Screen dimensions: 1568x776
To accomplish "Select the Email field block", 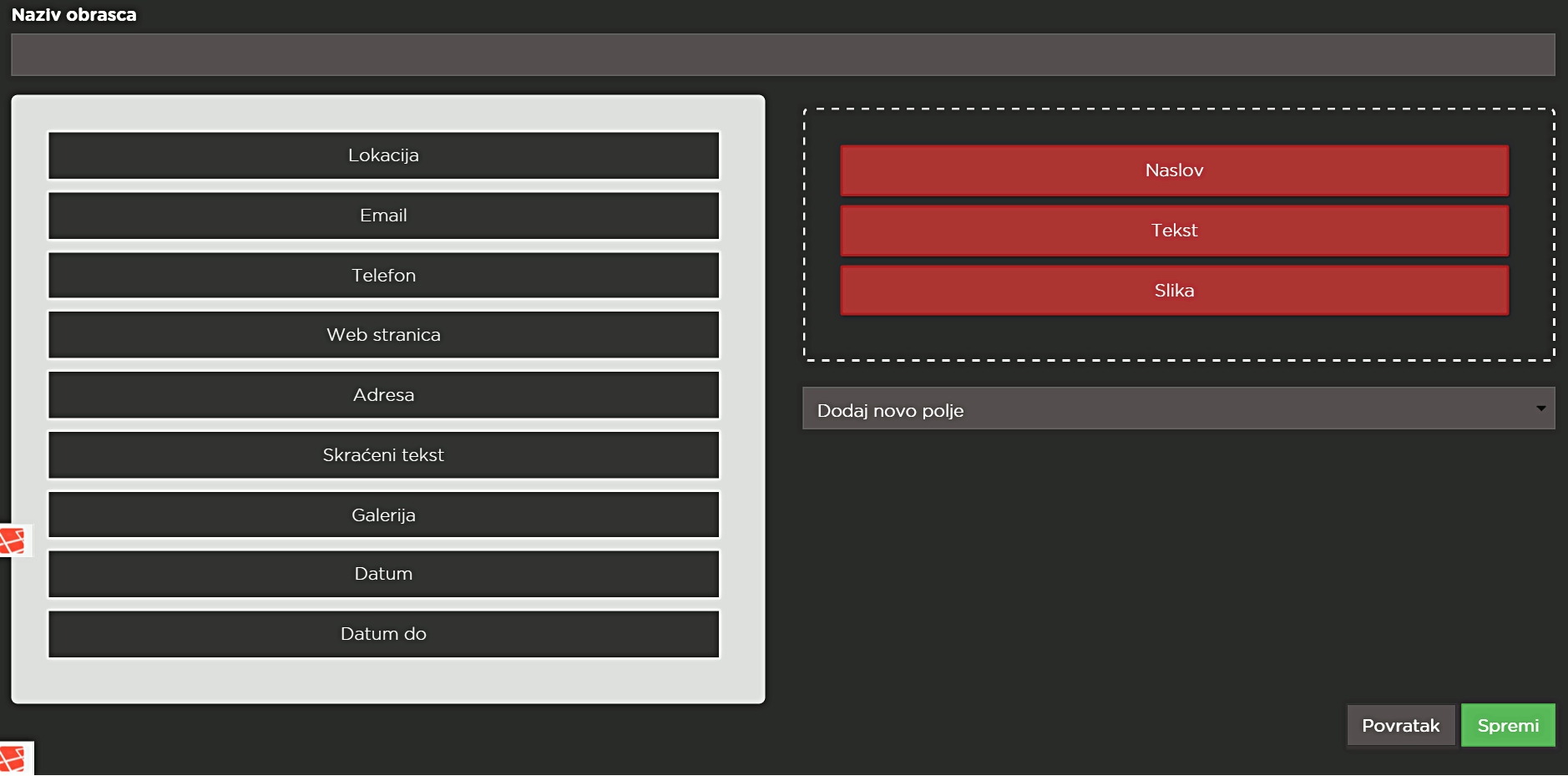I will click(x=383, y=216).
